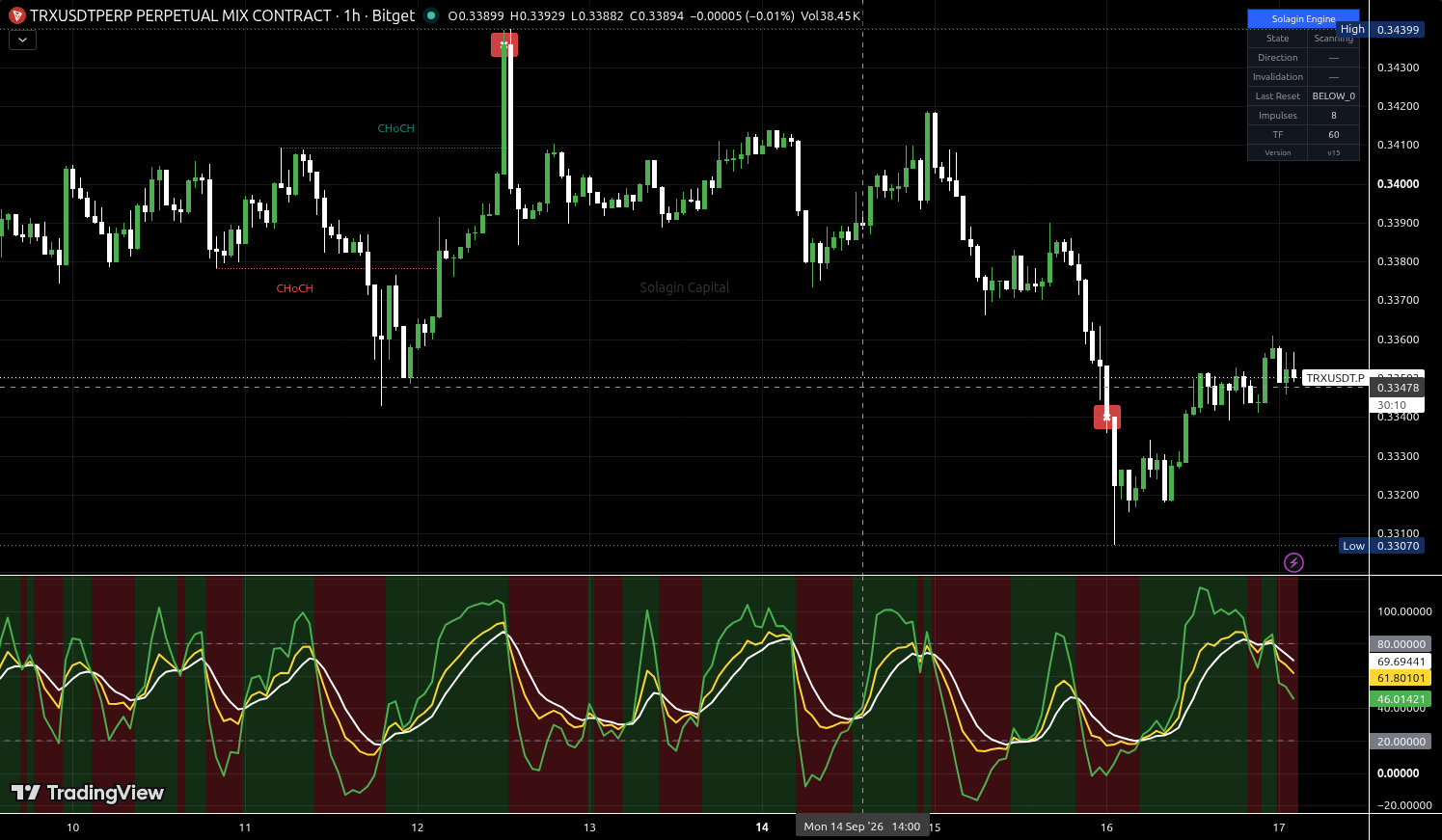The image size is (1442, 840).
Task: Click the 80.00000 overbought level label
Action: [1401, 644]
